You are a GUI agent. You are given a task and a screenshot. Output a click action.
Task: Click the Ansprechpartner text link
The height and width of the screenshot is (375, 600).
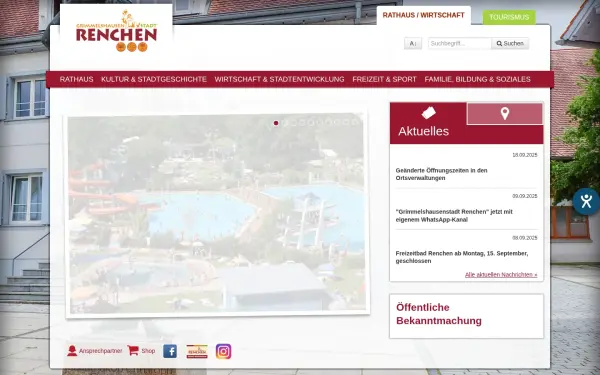[100, 351]
